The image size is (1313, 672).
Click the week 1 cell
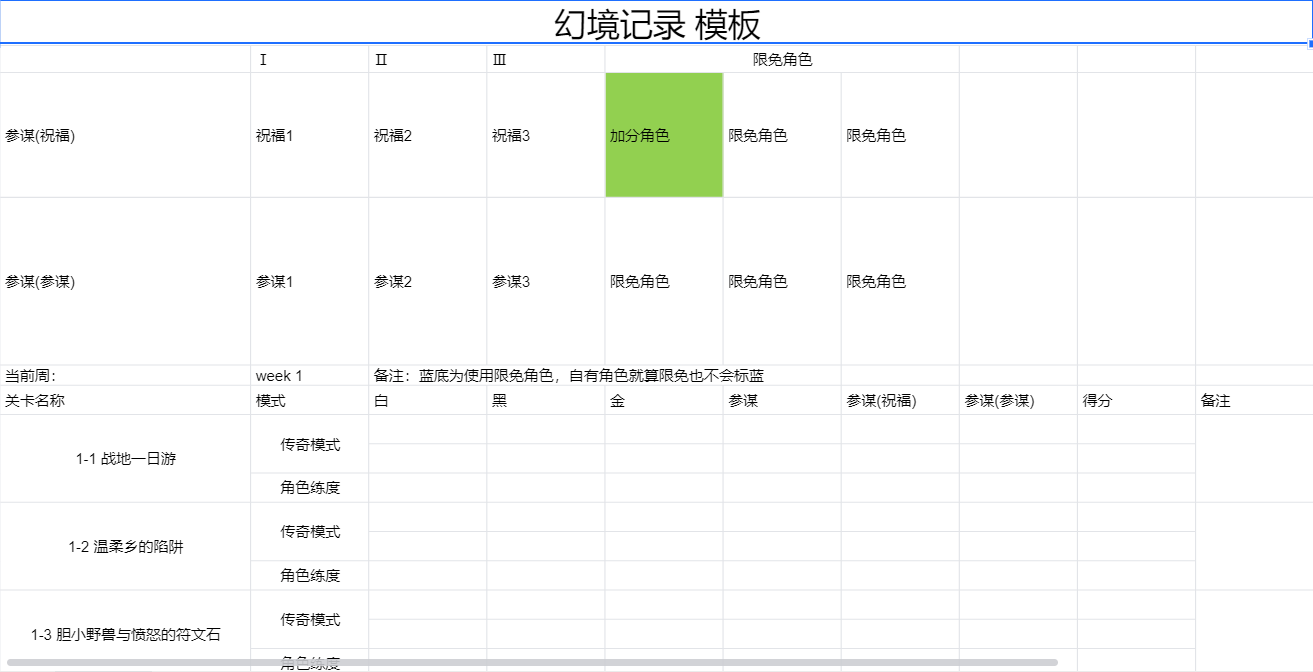309,376
